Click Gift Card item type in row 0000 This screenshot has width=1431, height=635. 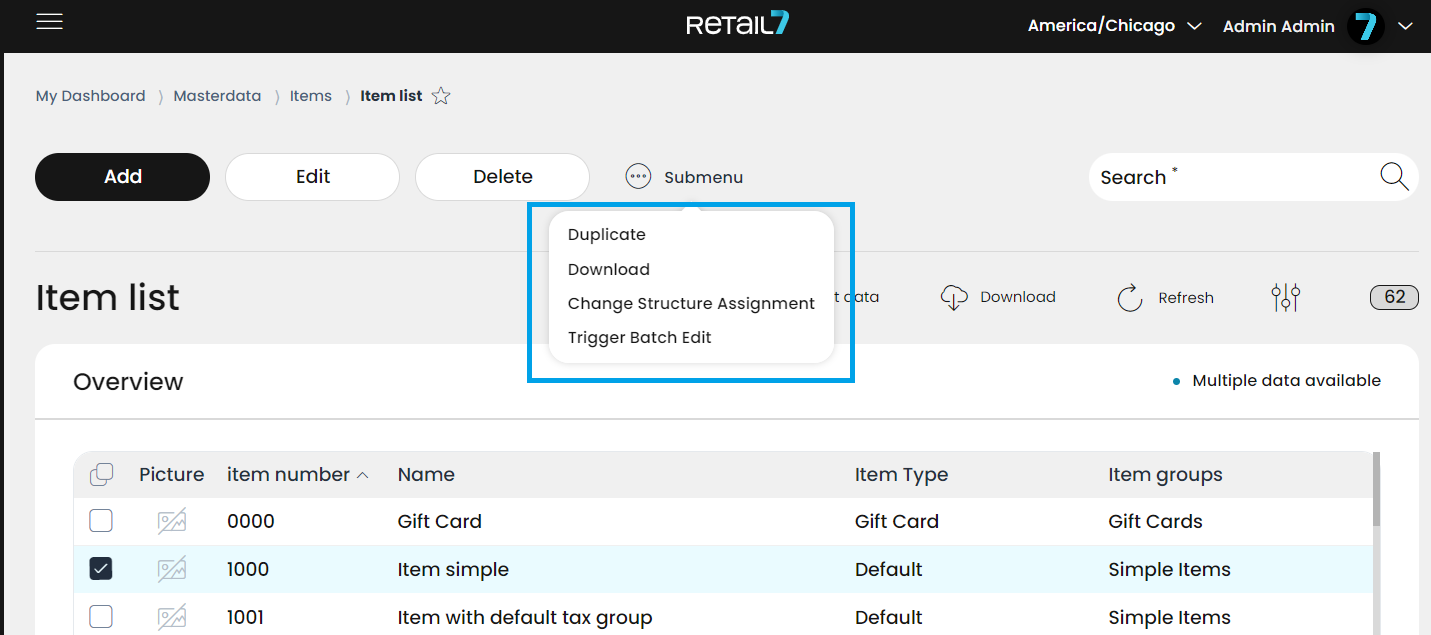point(897,521)
